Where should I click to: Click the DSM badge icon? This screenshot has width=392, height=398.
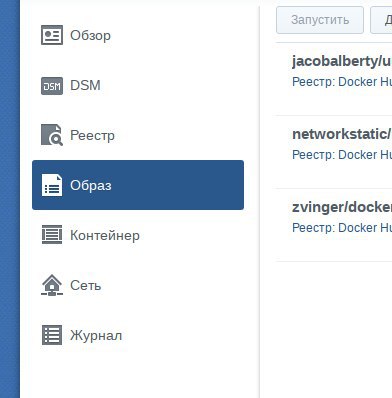point(52,85)
